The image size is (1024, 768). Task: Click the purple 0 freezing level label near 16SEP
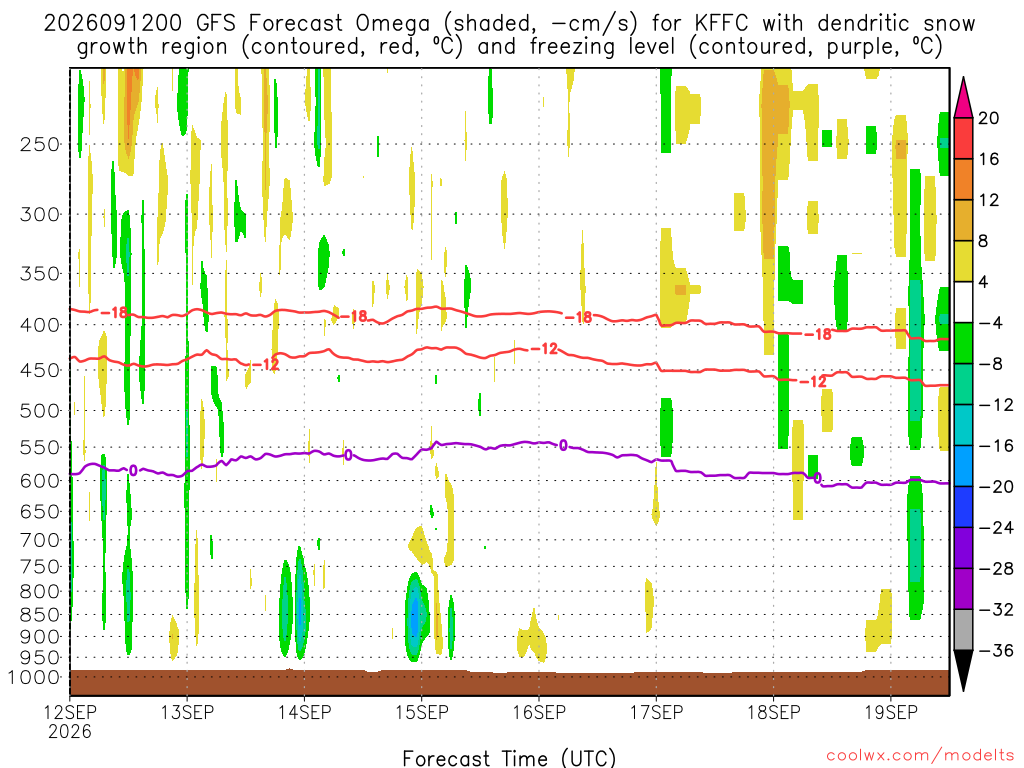(x=563, y=446)
